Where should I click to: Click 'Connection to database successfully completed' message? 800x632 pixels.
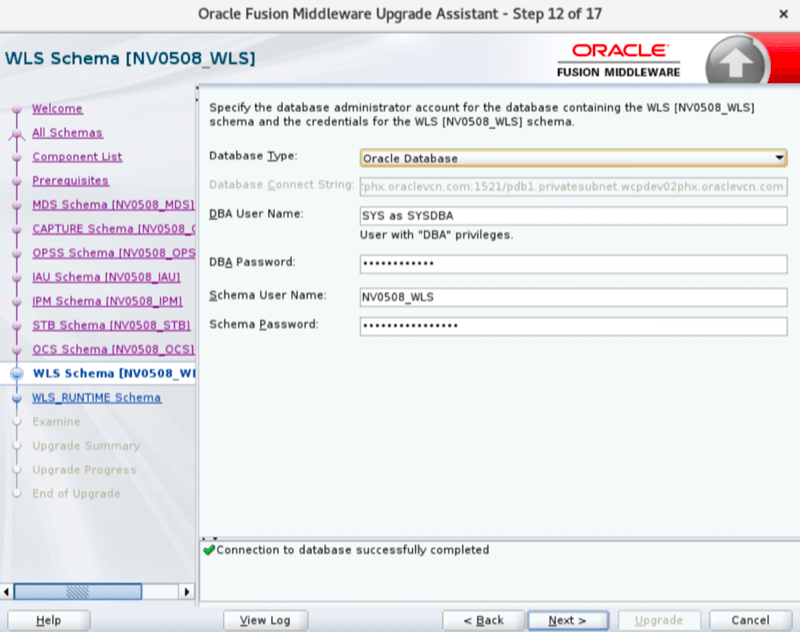point(353,550)
